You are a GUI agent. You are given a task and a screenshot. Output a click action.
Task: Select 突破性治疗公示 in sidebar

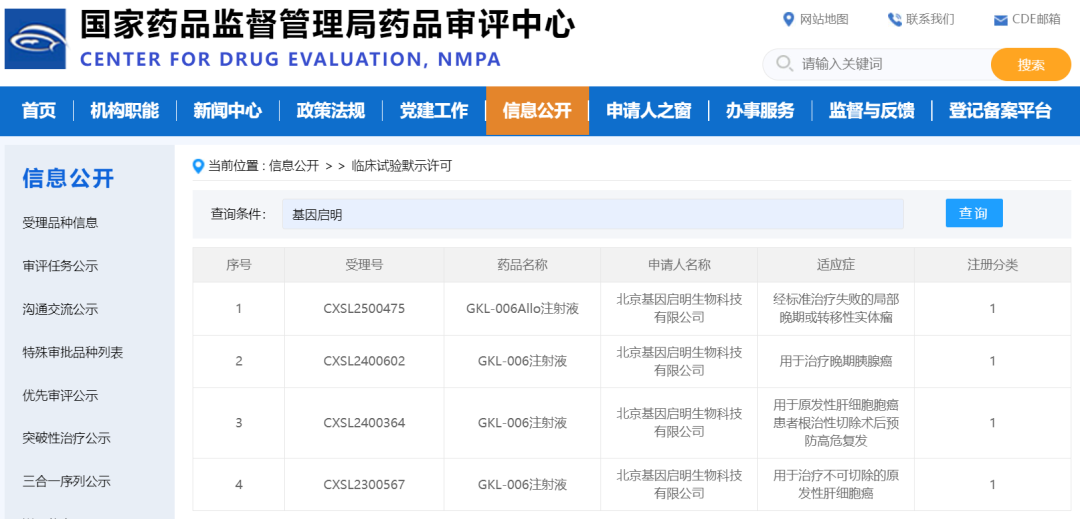tap(67, 438)
